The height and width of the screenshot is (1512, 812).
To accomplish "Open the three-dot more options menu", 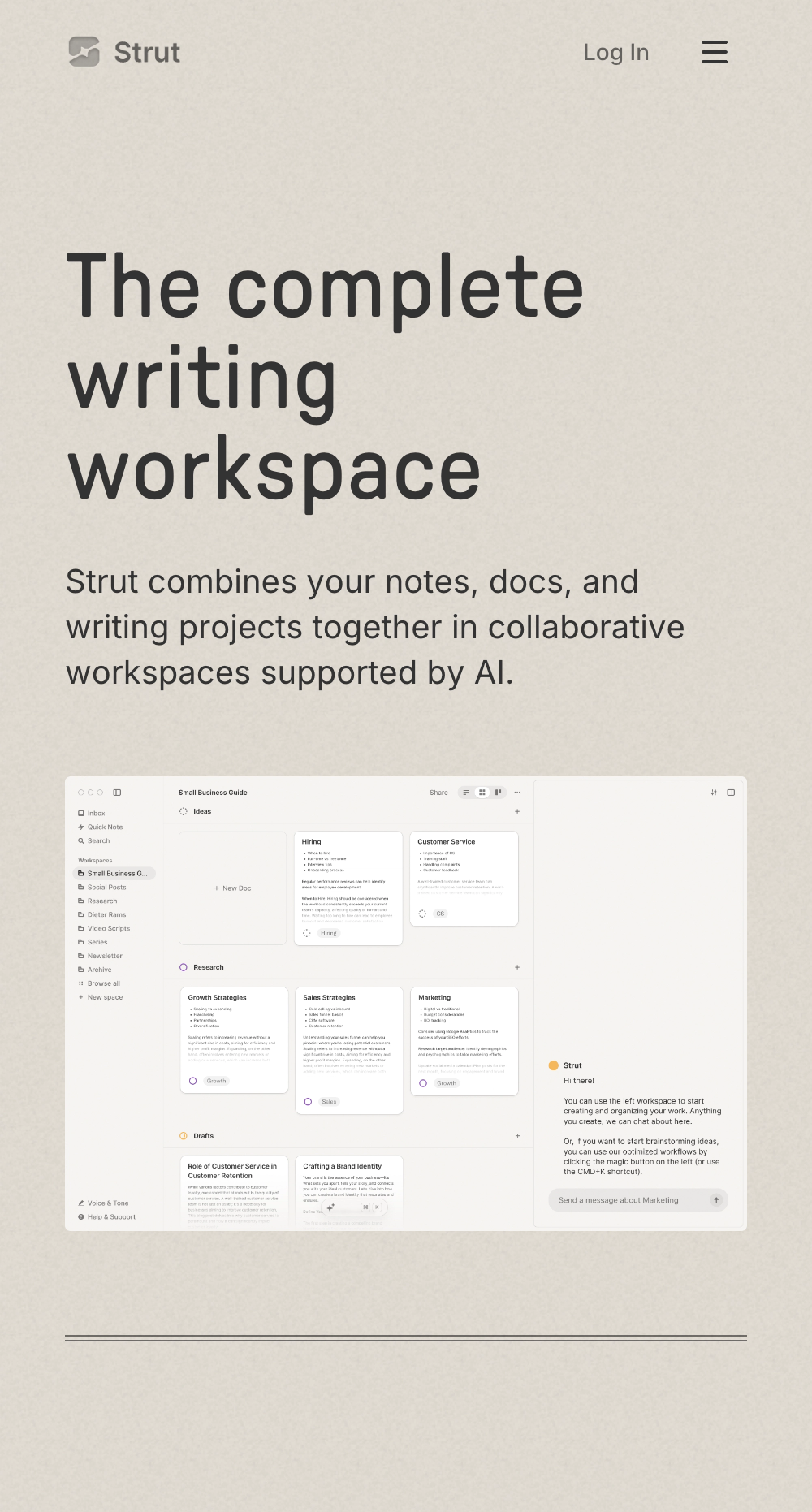I will tap(517, 793).
